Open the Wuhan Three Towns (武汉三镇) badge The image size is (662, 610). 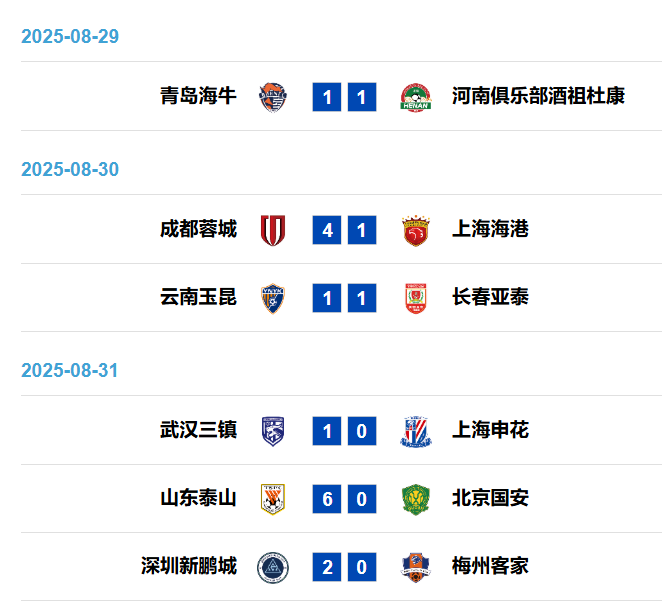(273, 431)
